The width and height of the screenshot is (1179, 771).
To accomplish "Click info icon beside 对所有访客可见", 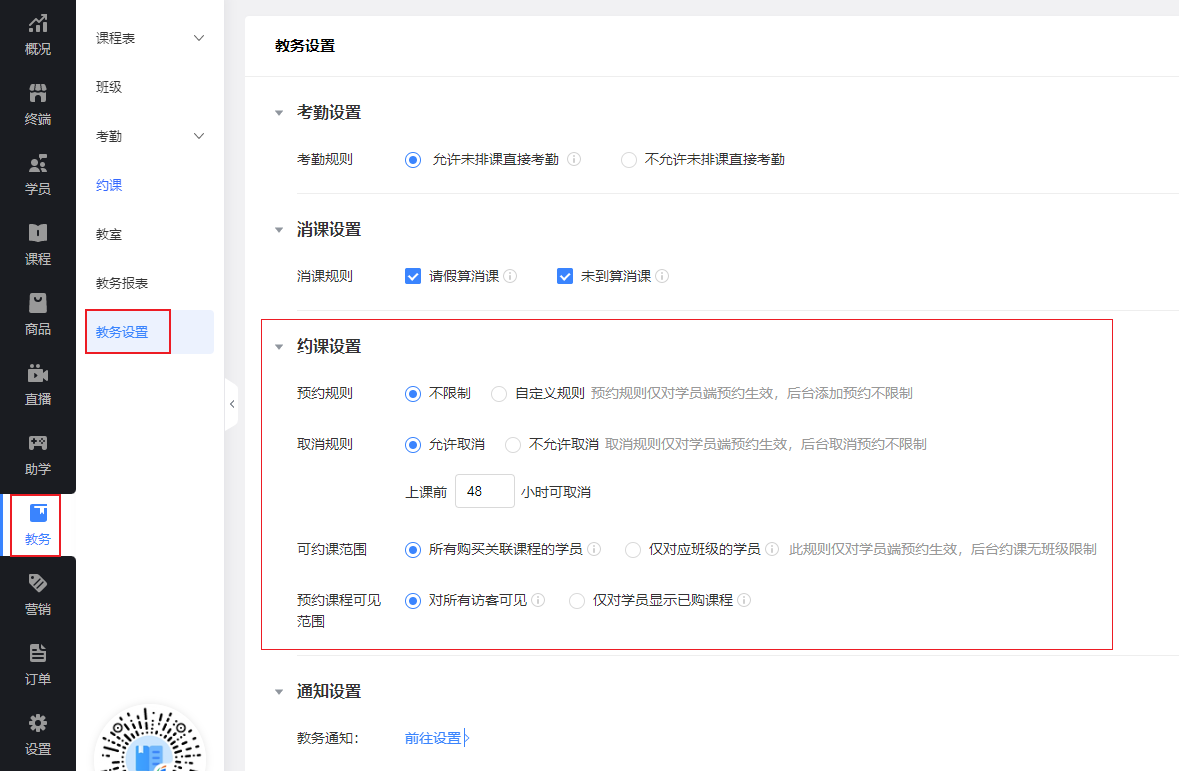I will (x=538, y=600).
